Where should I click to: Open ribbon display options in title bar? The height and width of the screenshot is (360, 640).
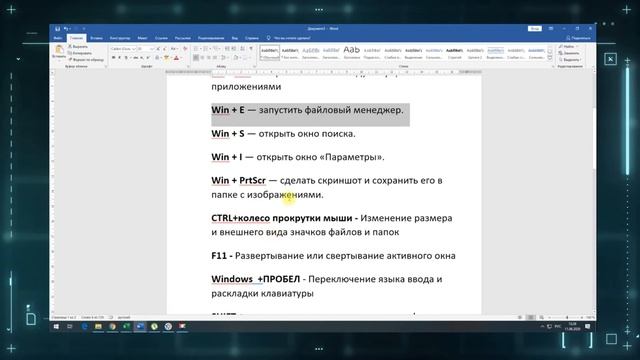tap(551, 29)
